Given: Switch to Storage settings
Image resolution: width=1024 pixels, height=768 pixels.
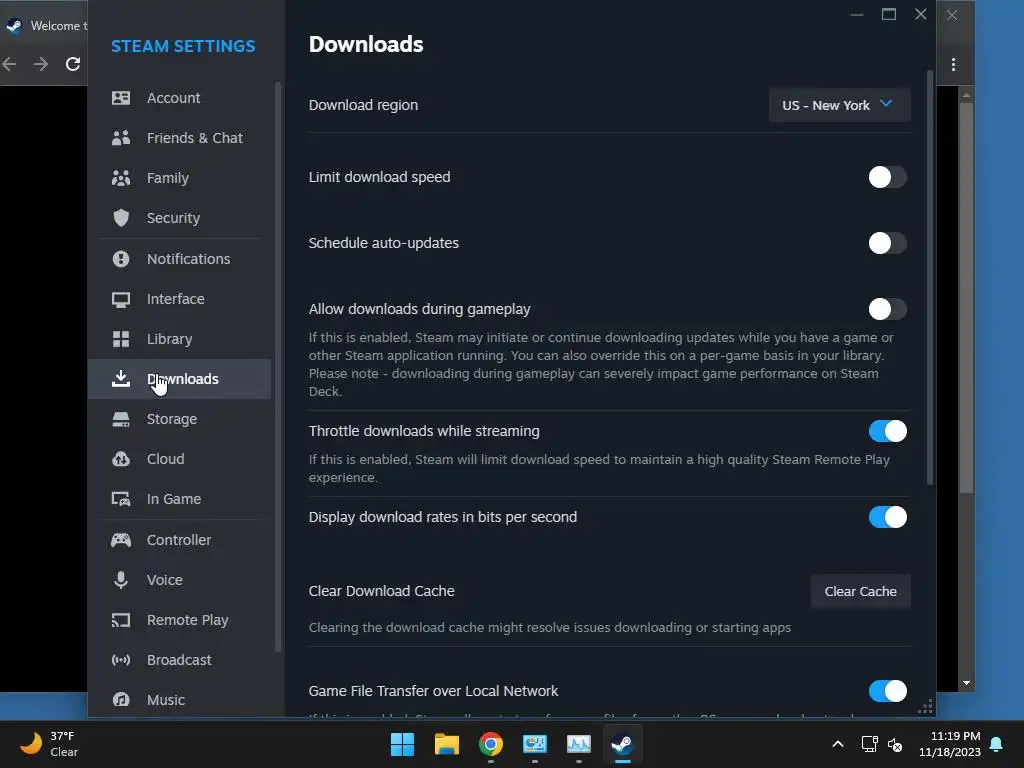Looking at the screenshot, I should (x=172, y=419).
